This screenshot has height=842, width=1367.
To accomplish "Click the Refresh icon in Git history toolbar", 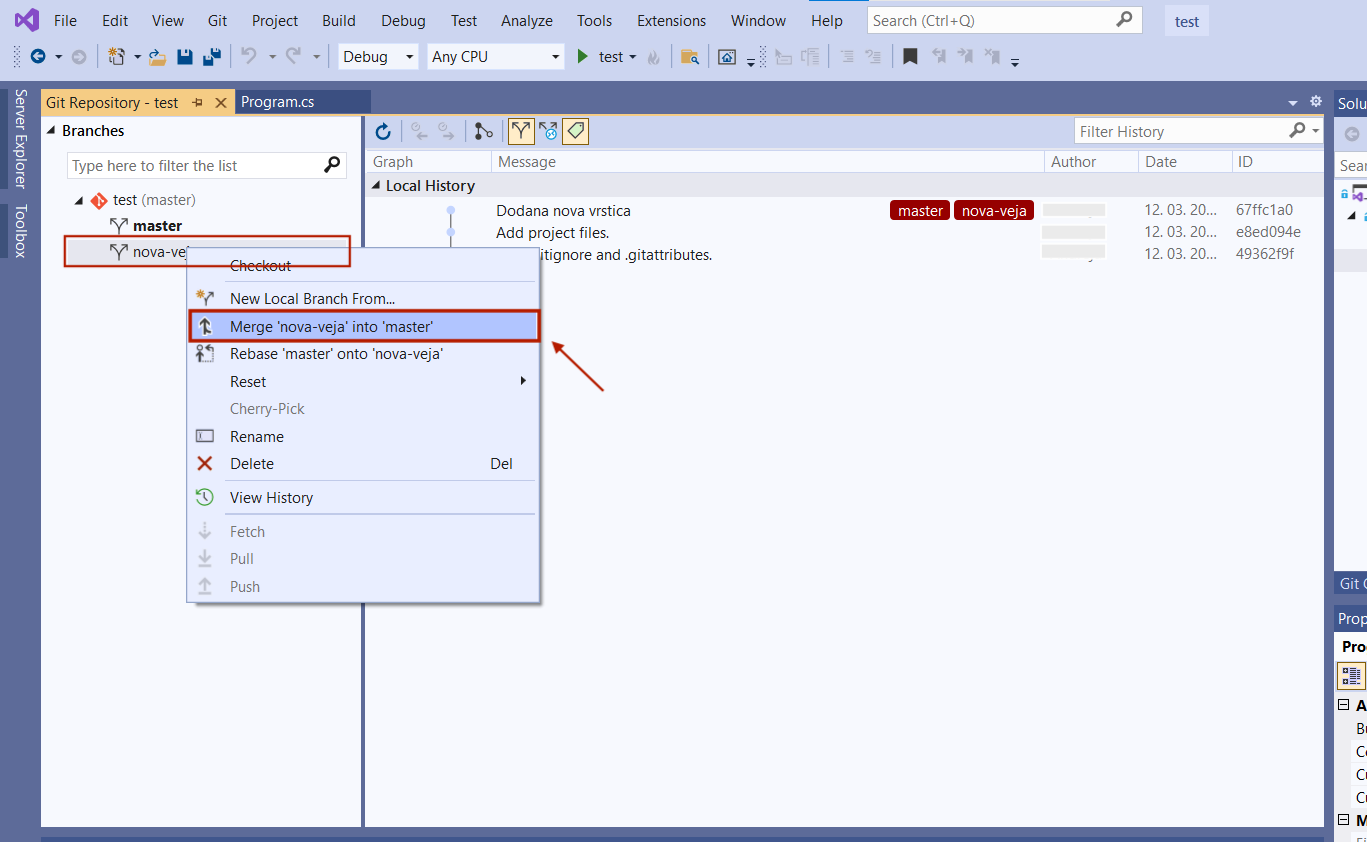I will tap(383, 131).
